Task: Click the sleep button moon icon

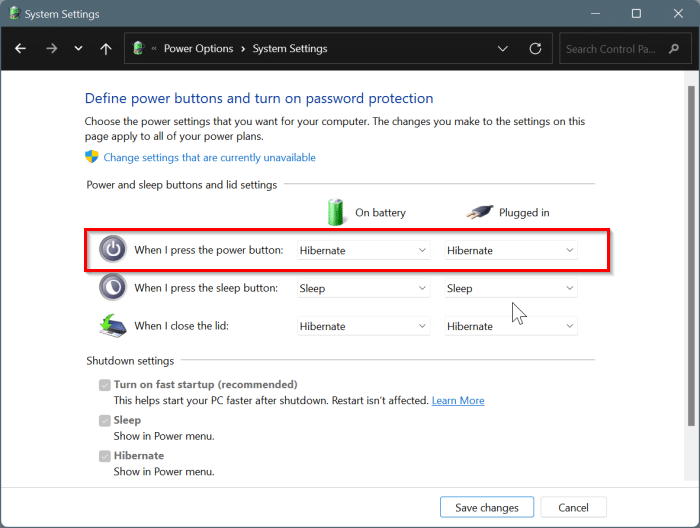Action: pos(113,288)
